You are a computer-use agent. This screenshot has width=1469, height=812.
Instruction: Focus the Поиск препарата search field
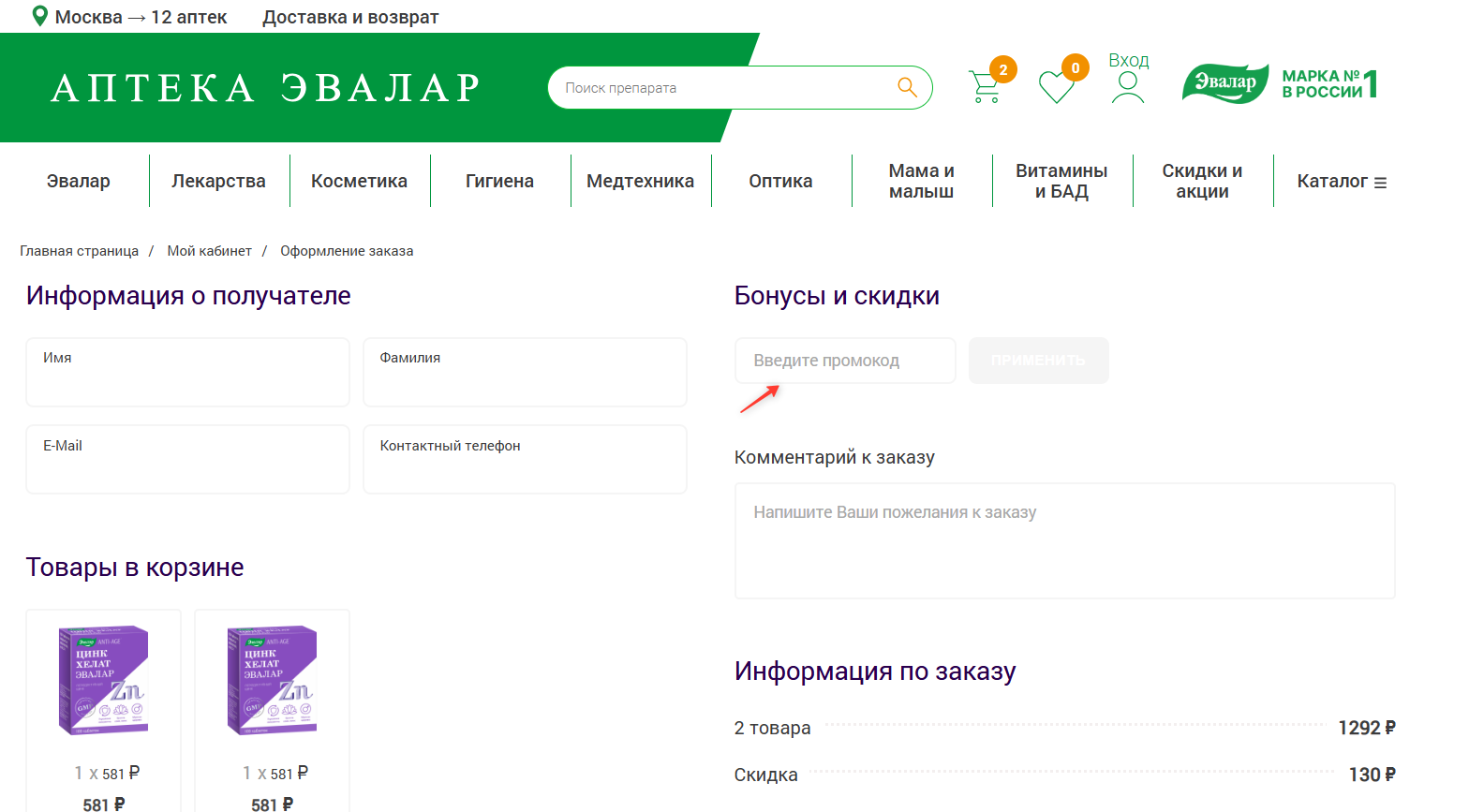(721, 87)
